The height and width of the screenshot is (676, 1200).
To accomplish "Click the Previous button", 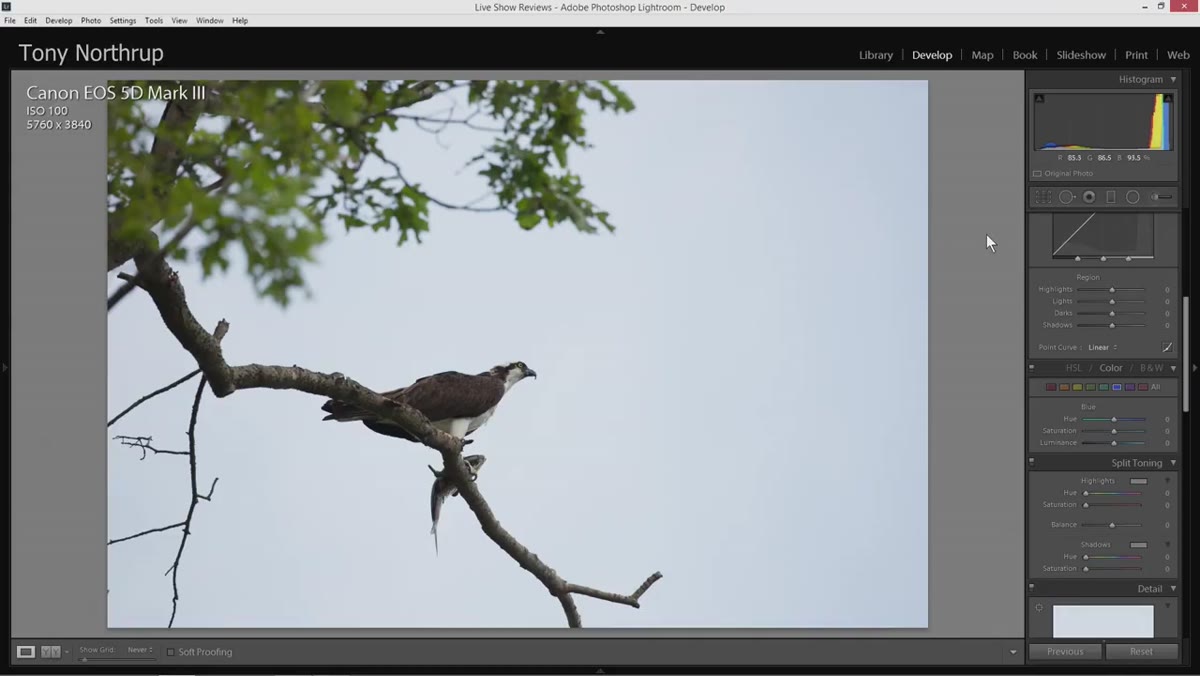I will click(x=1065, y=651).
